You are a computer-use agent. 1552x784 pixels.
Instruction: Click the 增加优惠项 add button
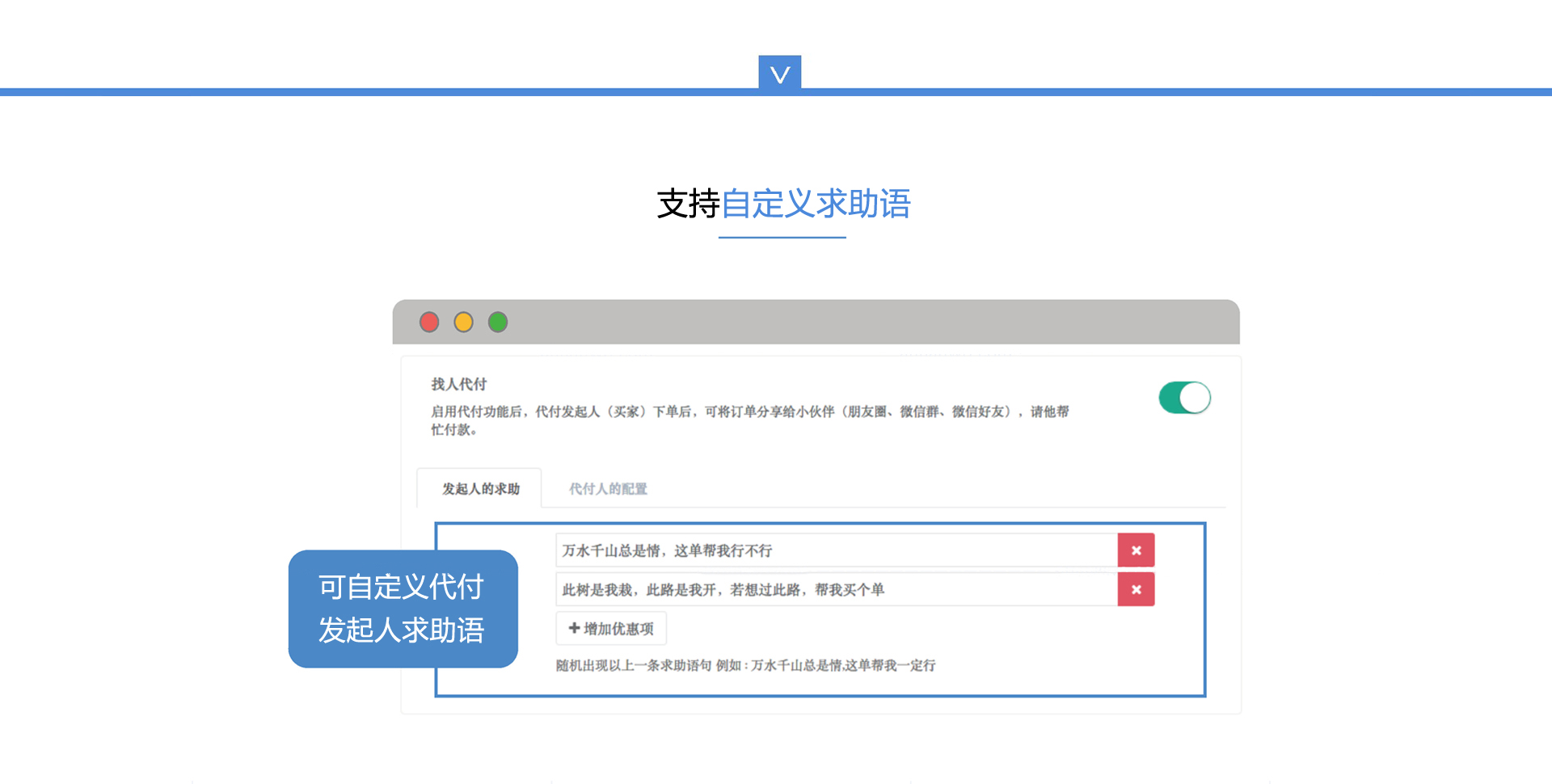[x=611, y=628]
